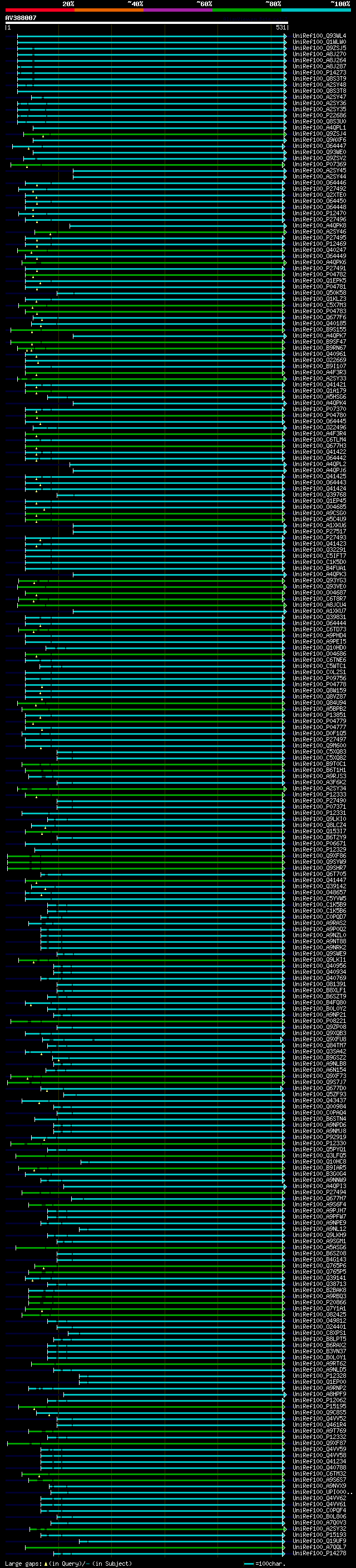Viewport: 356px width, 1568px height.
Task: Select the UniRef100_Q40247 label
Action: tap(319, 250)
